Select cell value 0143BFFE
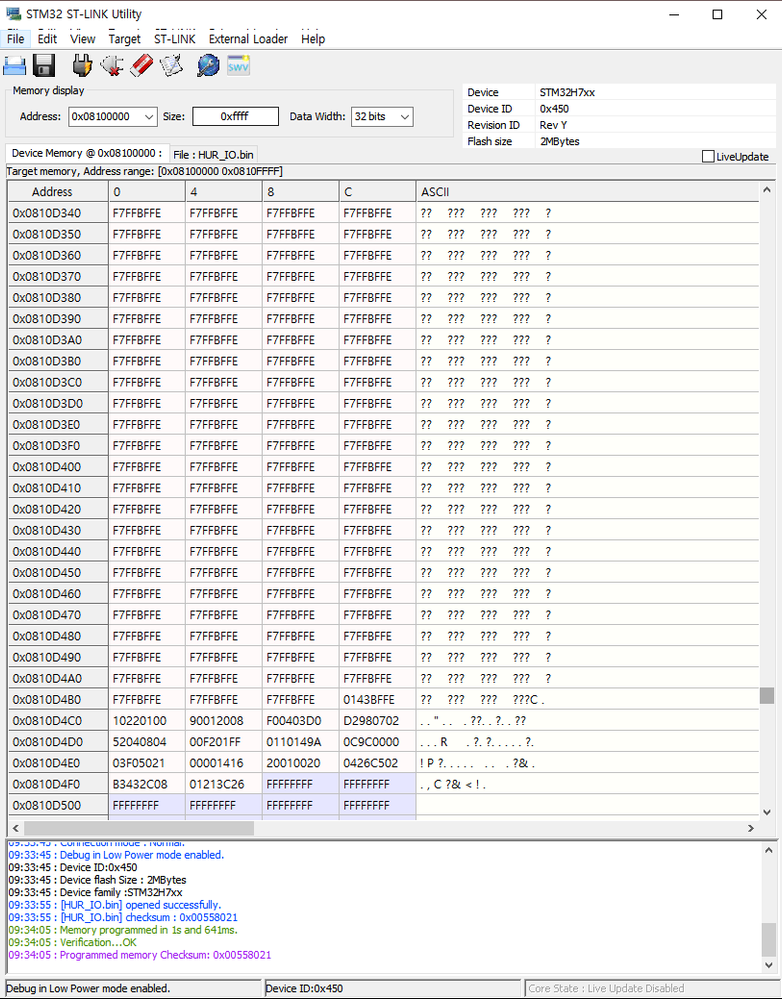Screen dimensions: 782x999 pos(377,700)
